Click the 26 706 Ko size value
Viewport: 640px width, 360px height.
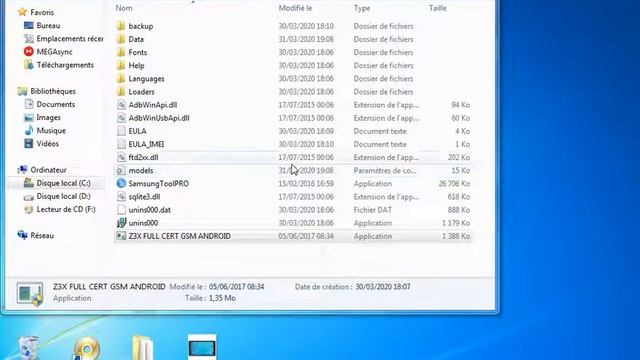pos(454,184)
